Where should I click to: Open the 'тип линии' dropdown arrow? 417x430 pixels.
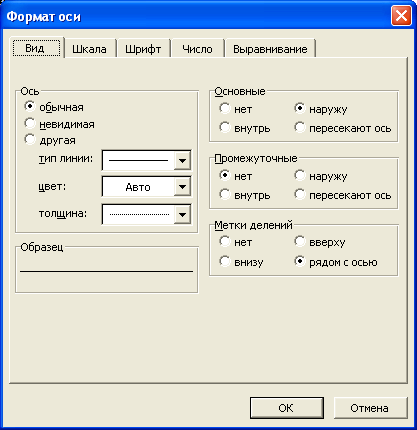coord(182,160)
